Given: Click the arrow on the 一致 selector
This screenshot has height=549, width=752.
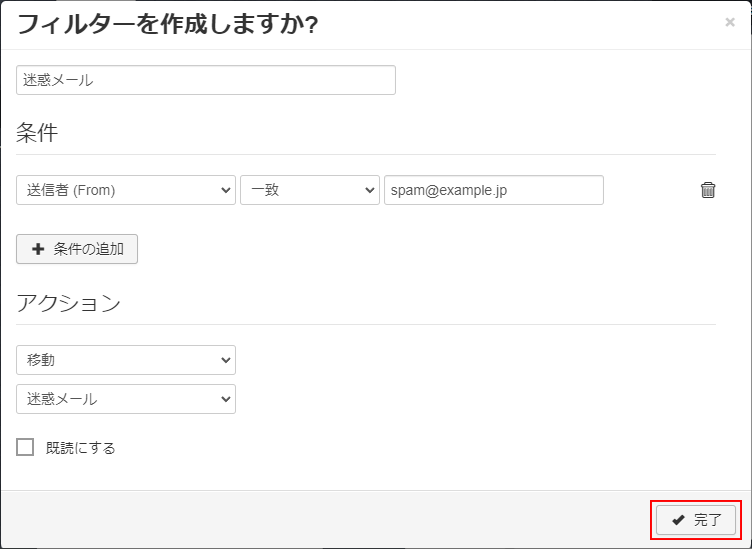Looking at the screenshot, I should click(x=367, y=190).
